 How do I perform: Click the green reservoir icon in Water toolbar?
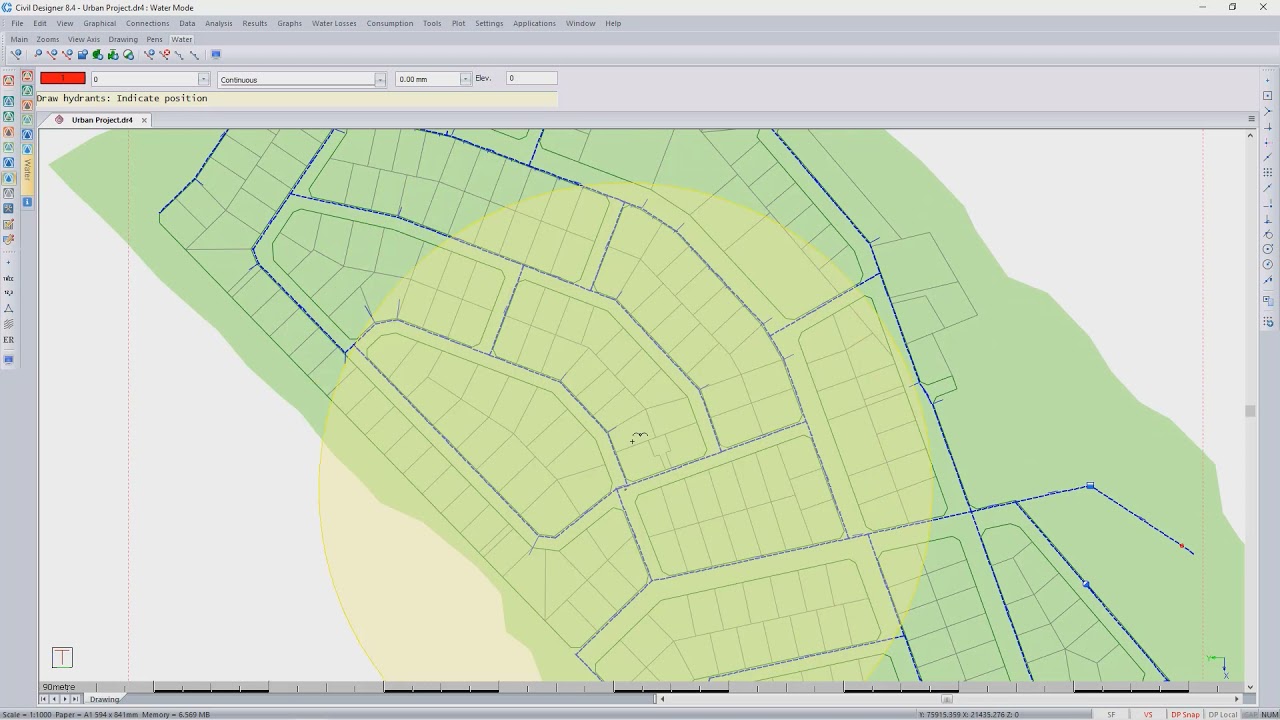(98, 55)
